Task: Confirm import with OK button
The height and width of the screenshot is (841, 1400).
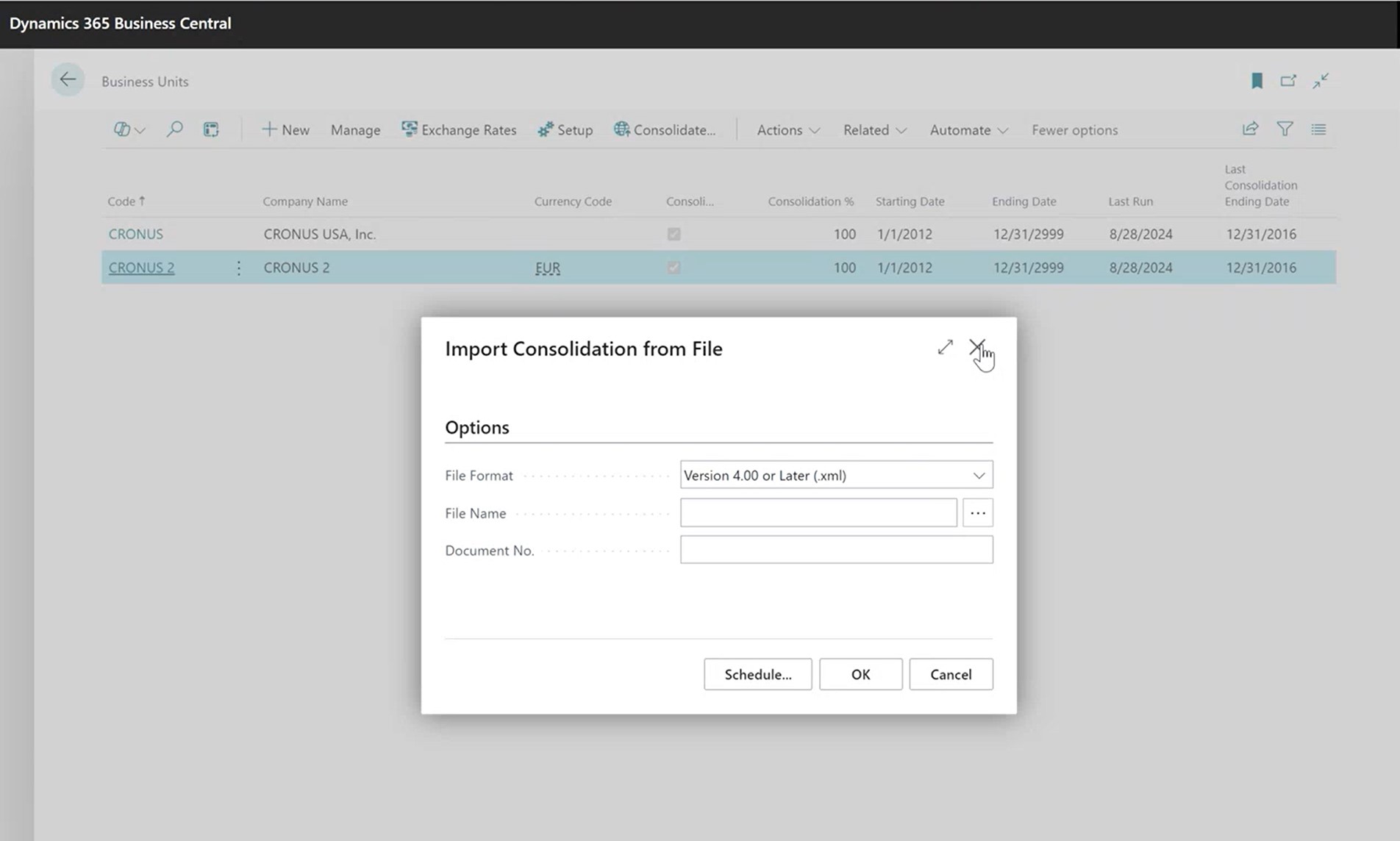Action: (860, 674)
